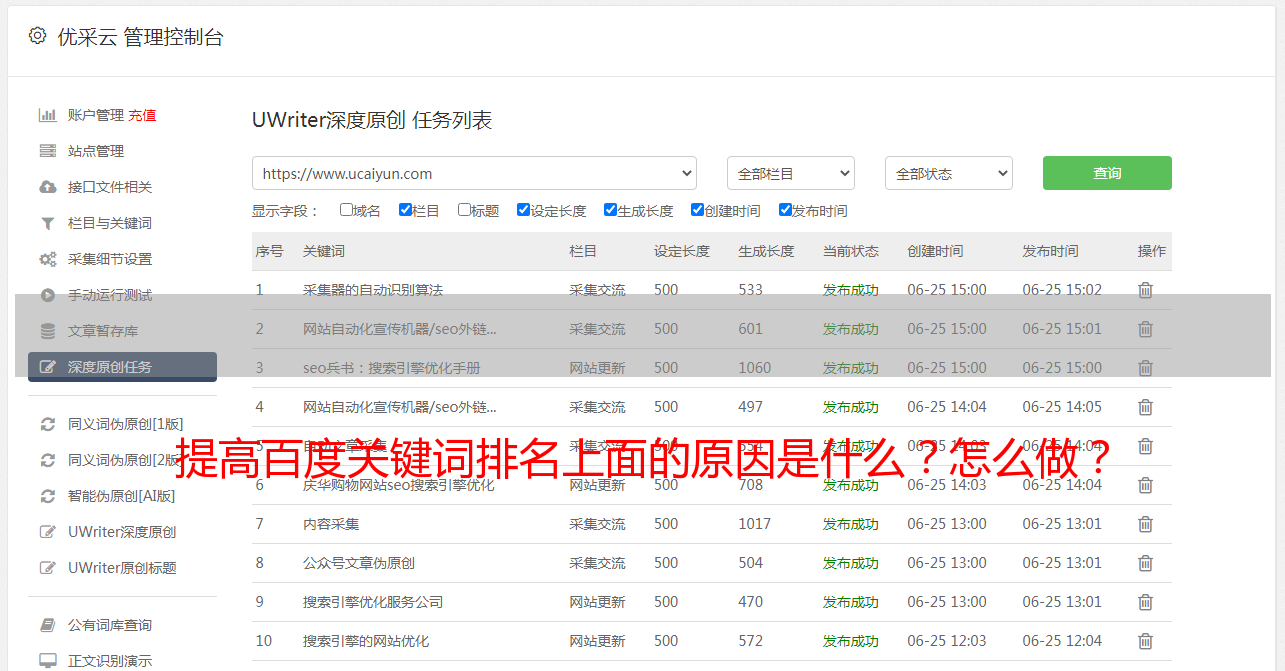Screen dimensions: 1285x671
Task: Open 正文识别演示 page
Action: click(110, 661)
